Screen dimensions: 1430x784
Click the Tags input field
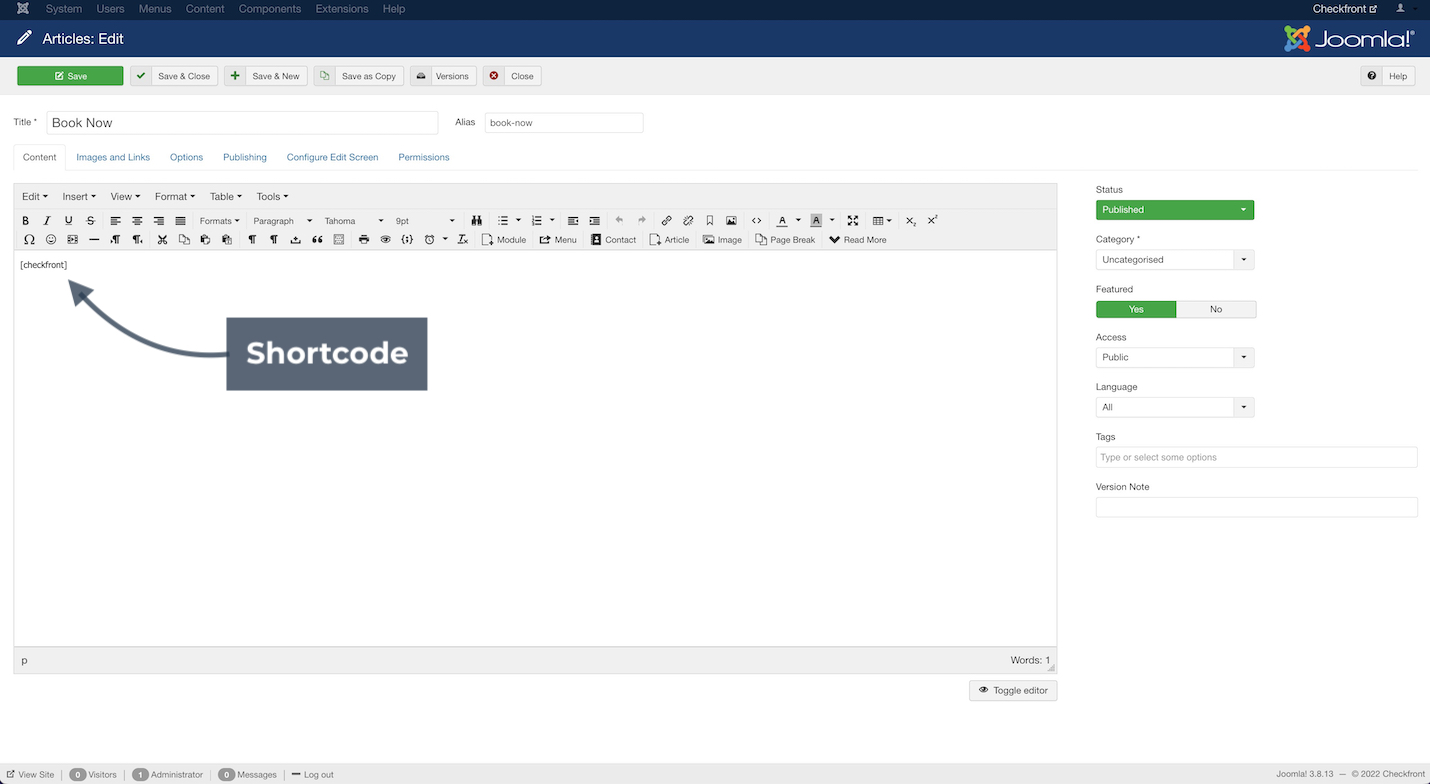pos(1256,457)
